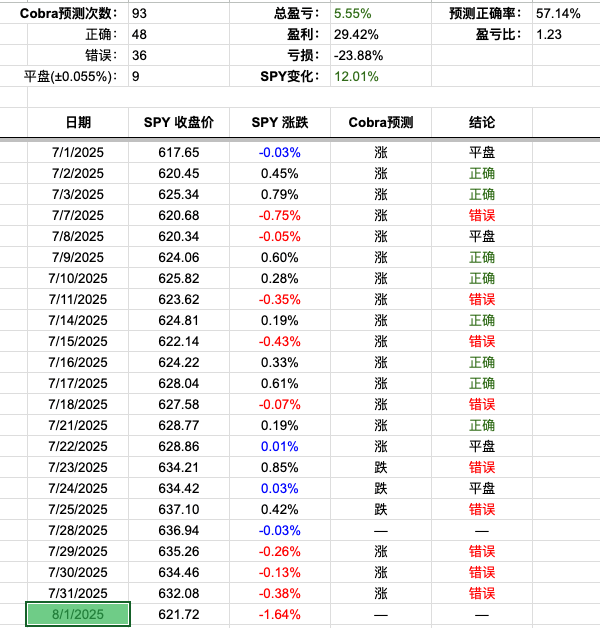The image size is (600, 628).
Task: Select the 涨 prediction for 7/31/2025
Action: (x=381, y=593)
